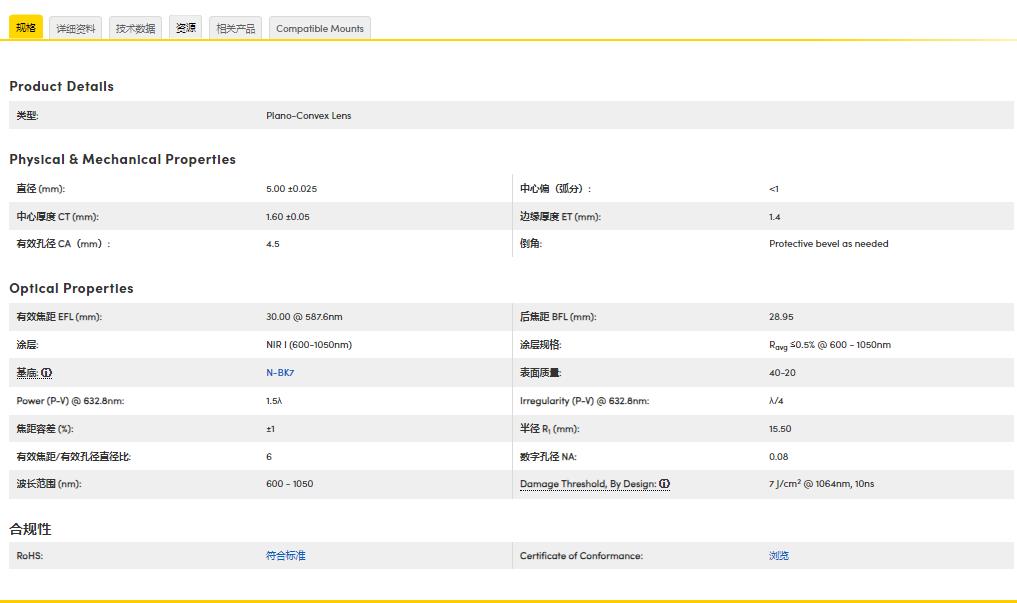Screen dimensions: 1017x603
Task: Click the Optical Properties heading
Action: coord(71,288)
